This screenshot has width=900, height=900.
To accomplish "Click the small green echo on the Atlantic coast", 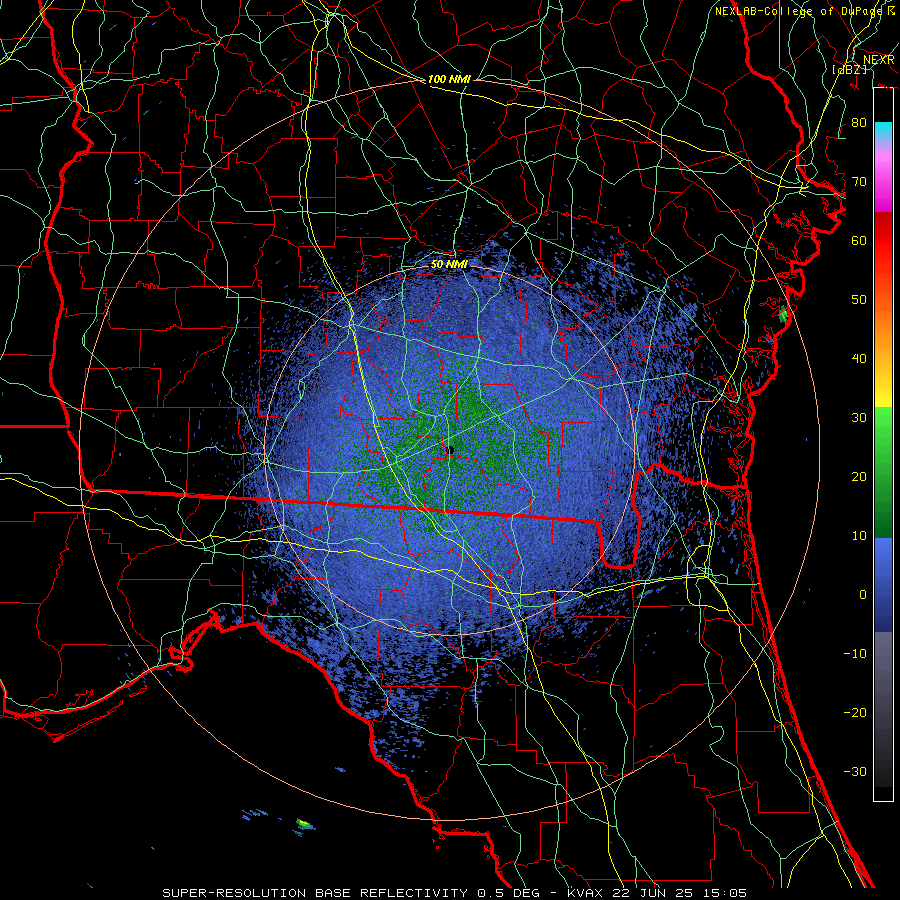I will coord(783,314).
